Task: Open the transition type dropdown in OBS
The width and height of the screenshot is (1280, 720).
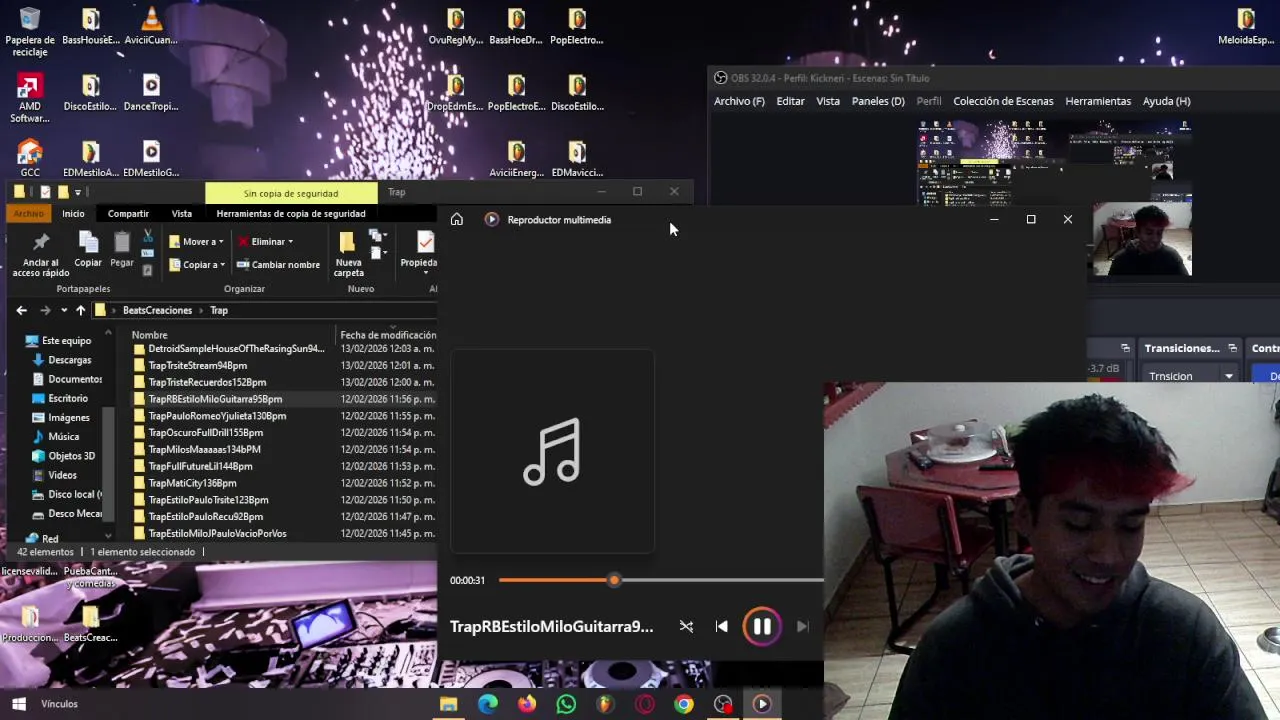Action: (x=1192, y=376)
